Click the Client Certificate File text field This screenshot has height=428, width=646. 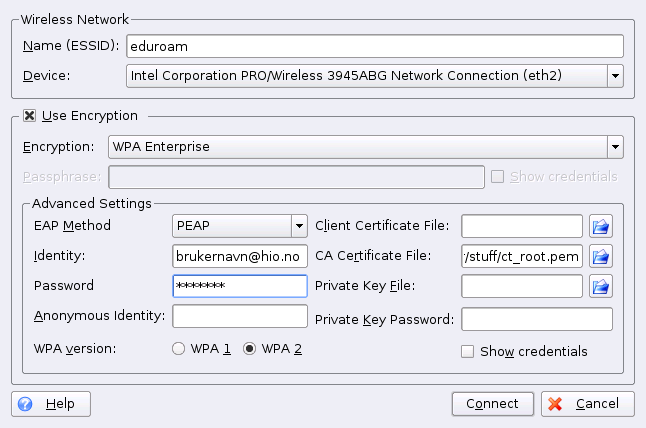[x=522, y=226]
